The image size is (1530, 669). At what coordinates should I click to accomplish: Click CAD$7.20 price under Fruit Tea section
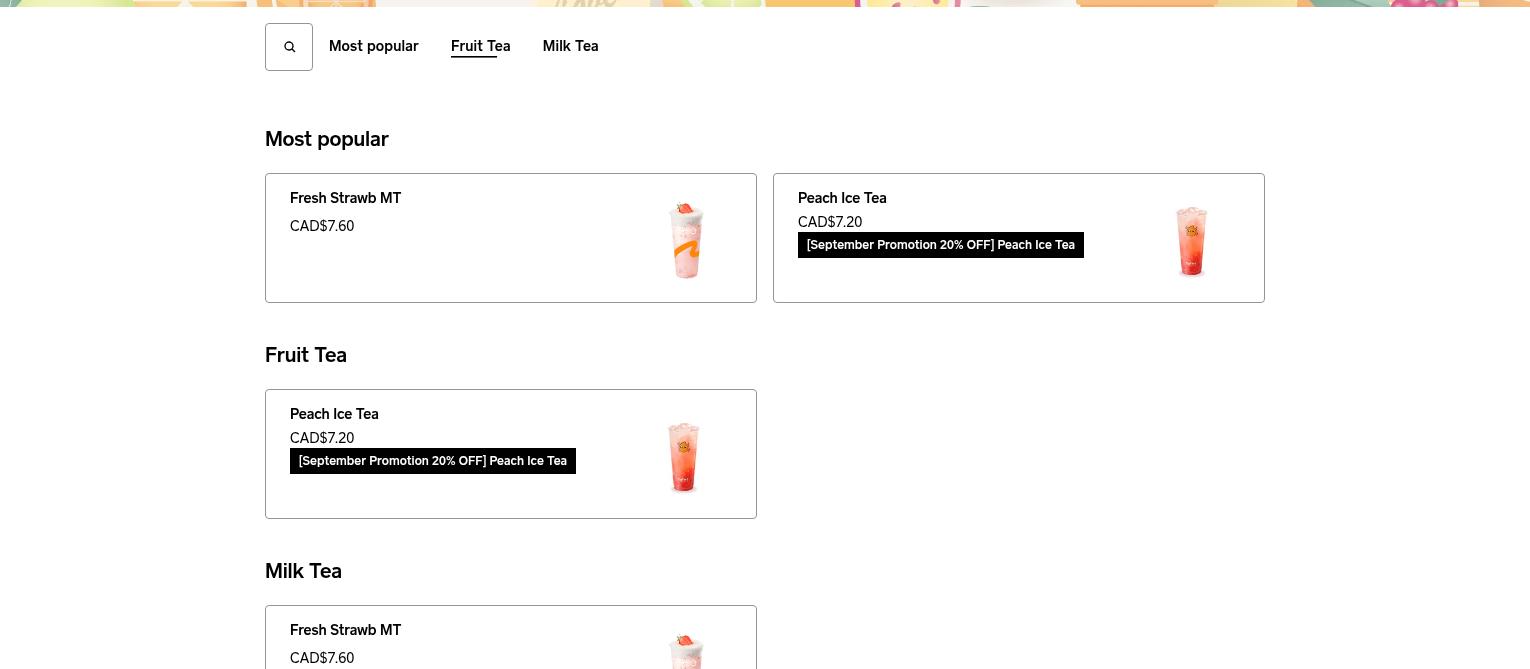click(322, 438)
